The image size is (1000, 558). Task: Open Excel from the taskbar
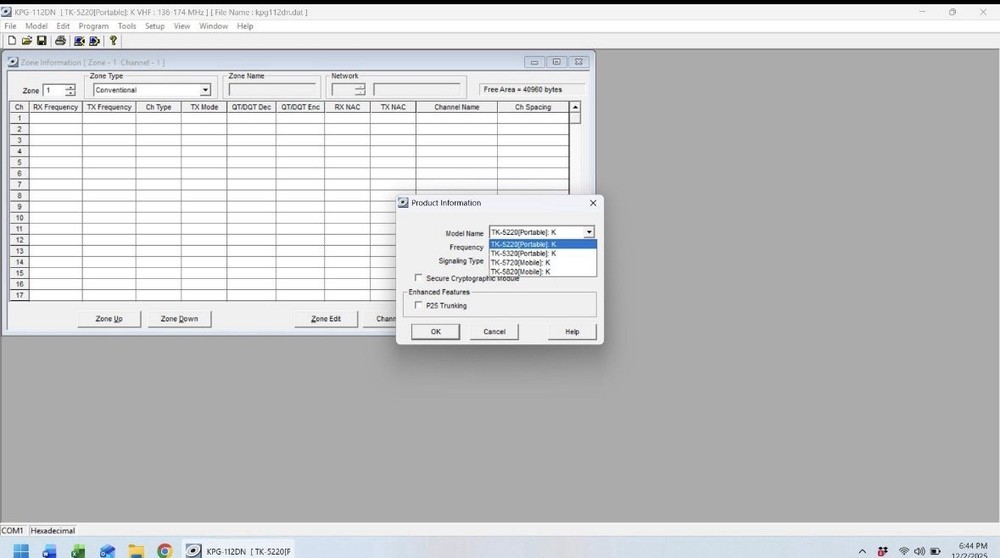point(78,551)
